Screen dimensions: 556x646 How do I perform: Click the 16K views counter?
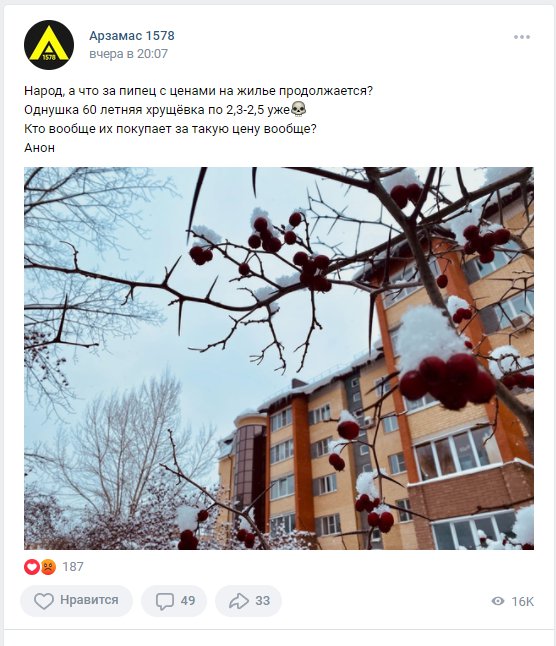tap(522, 602)
